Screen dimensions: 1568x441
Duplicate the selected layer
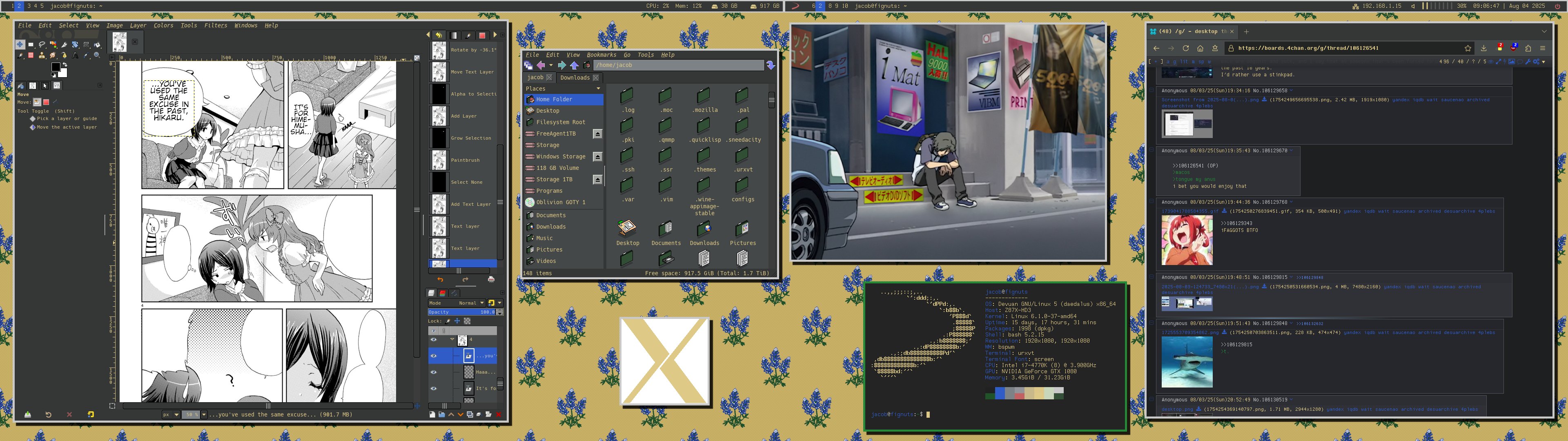(470, 414)
